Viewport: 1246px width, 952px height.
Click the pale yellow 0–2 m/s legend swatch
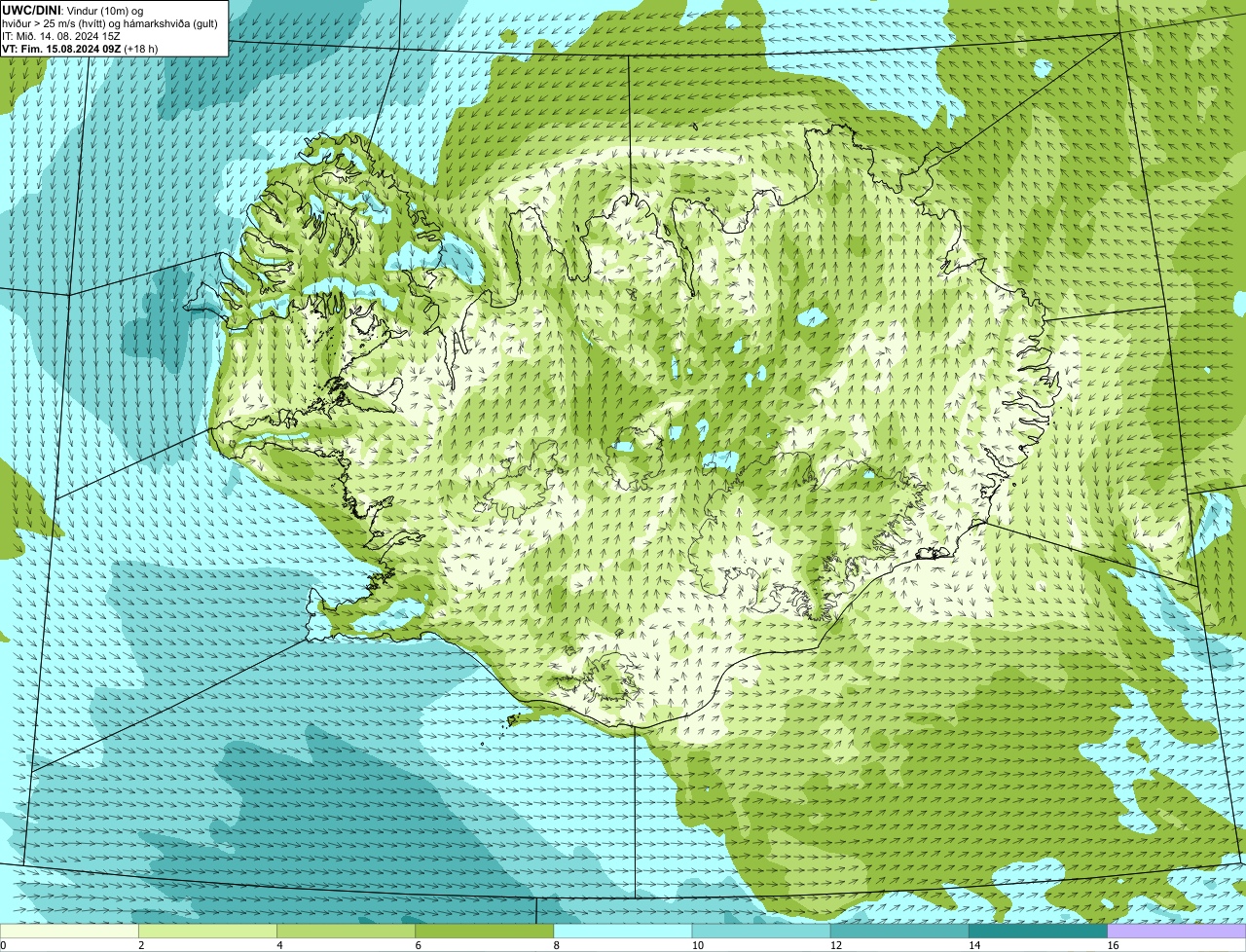click(69, 931)
